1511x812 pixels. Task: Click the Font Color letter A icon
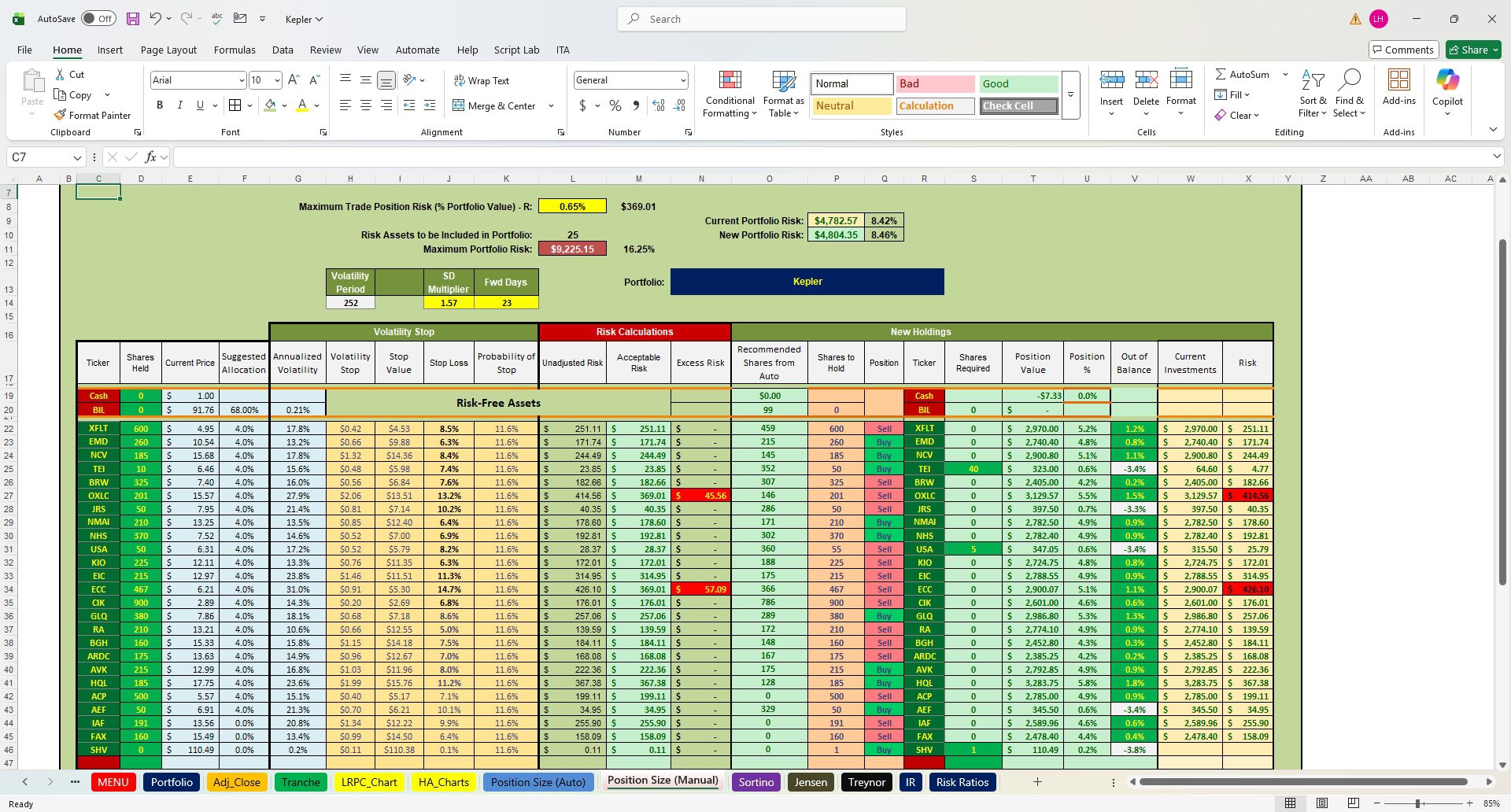[302, 105]
